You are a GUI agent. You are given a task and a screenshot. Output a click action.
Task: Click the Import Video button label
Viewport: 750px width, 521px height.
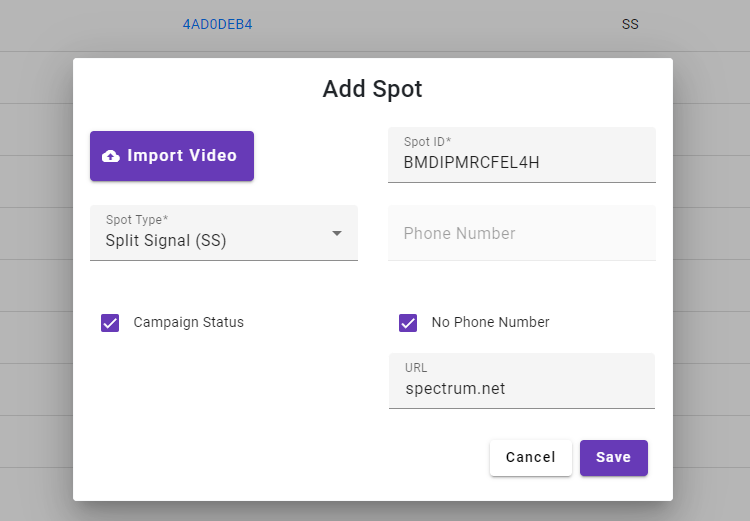[182, 155]
